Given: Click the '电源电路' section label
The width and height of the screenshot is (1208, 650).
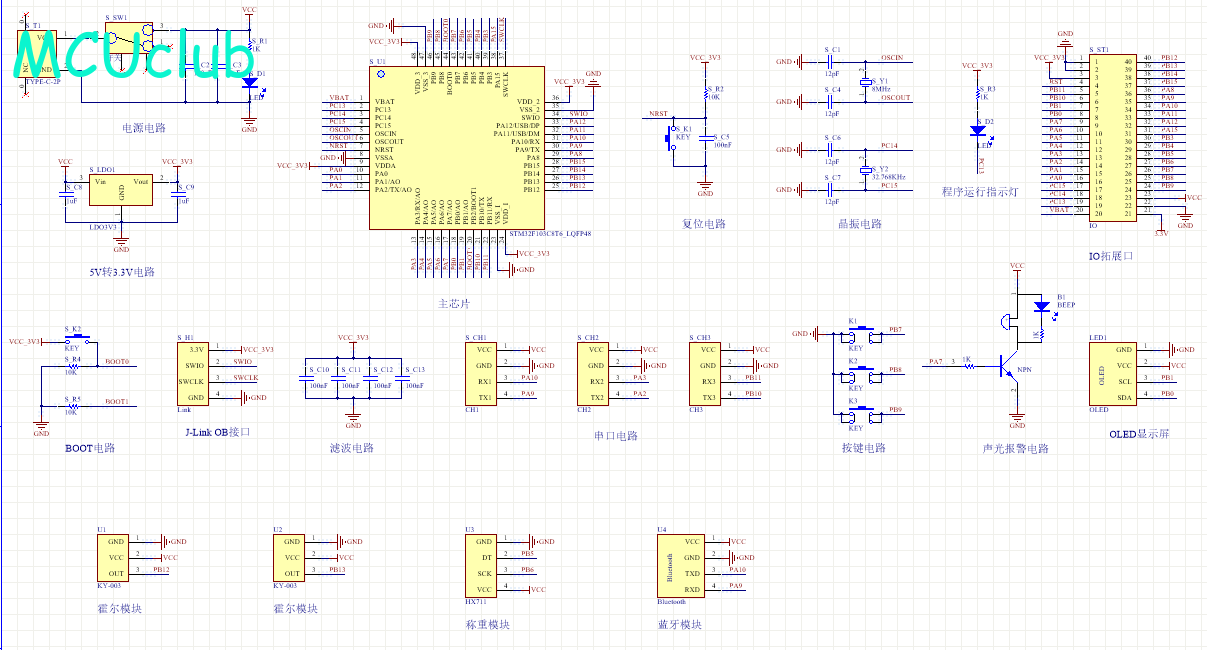Looking at the screenshot, I should [x=144, y=128].
